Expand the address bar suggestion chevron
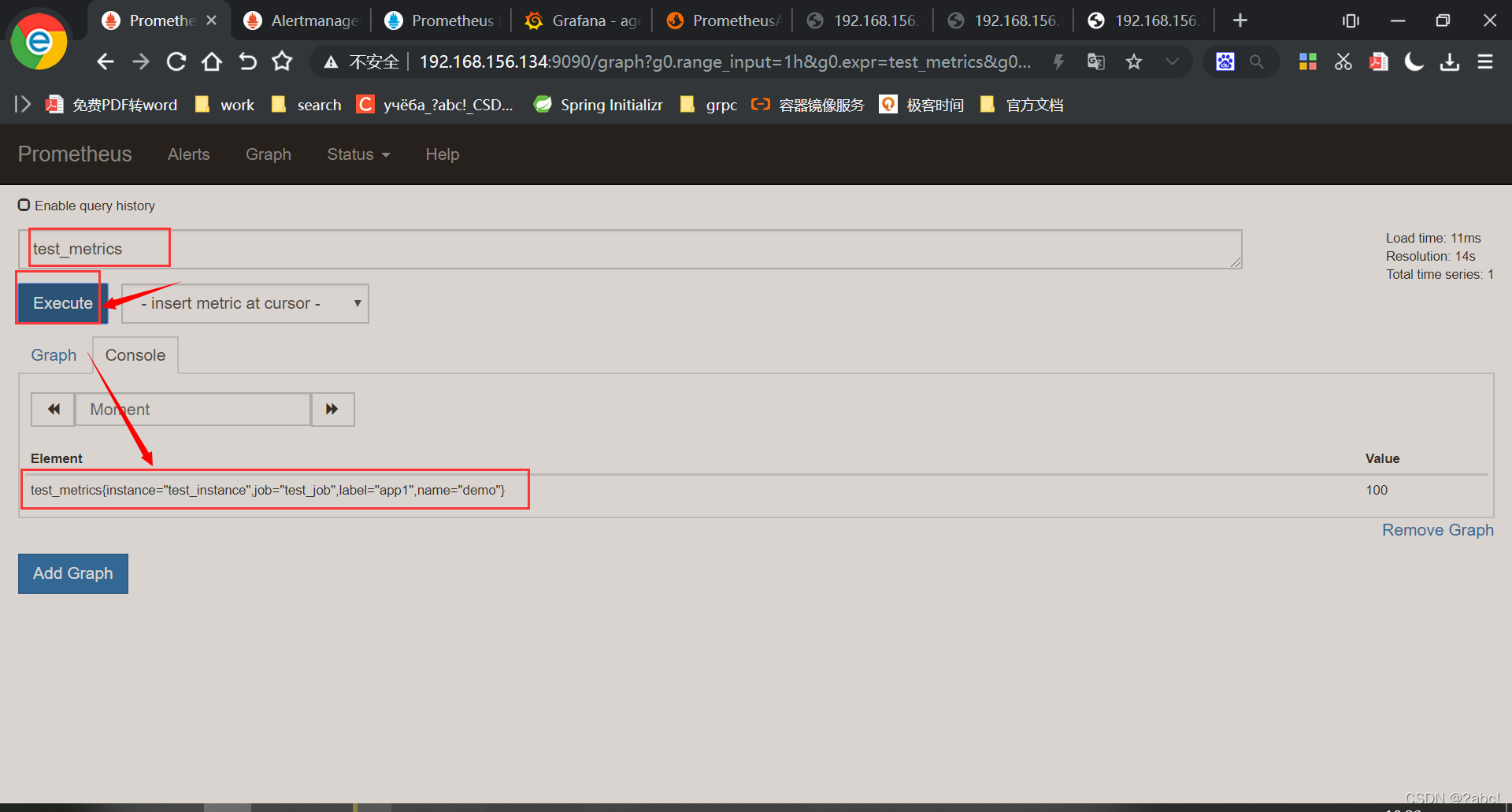This screenshot has height=812, width=1512. click(1172, 61)
